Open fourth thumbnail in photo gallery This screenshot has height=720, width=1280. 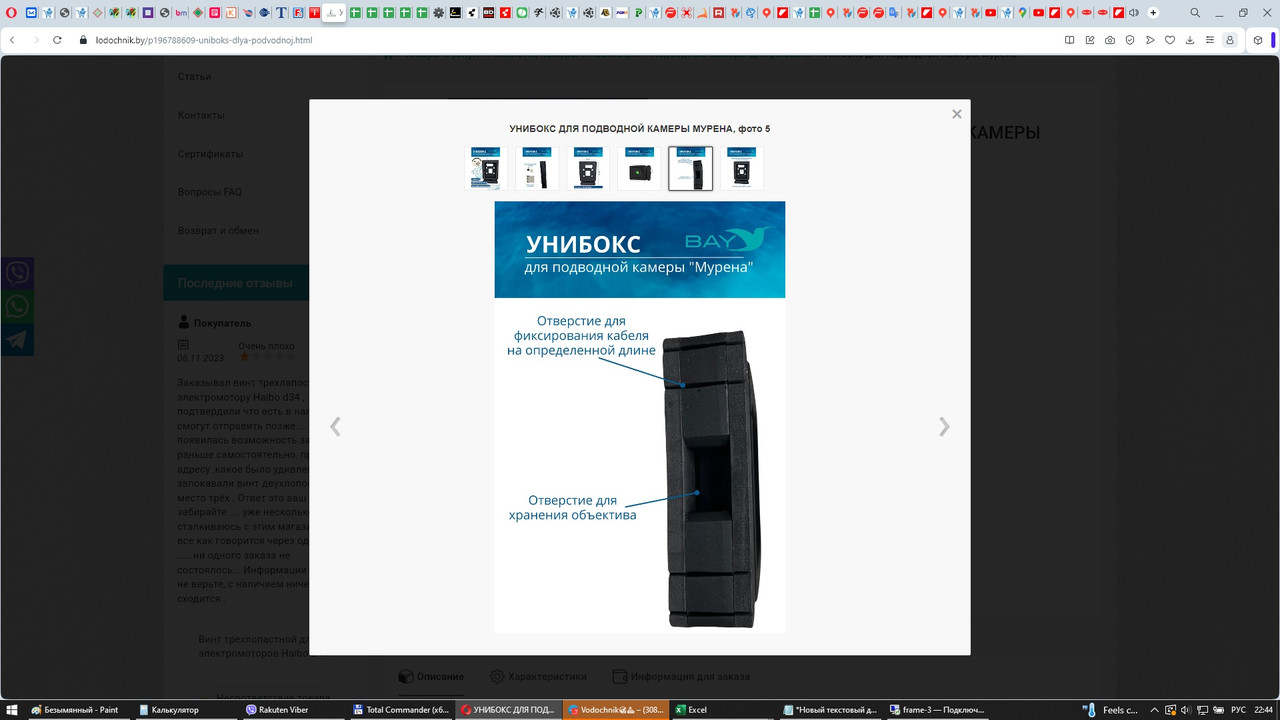click(x=639, y=168)
